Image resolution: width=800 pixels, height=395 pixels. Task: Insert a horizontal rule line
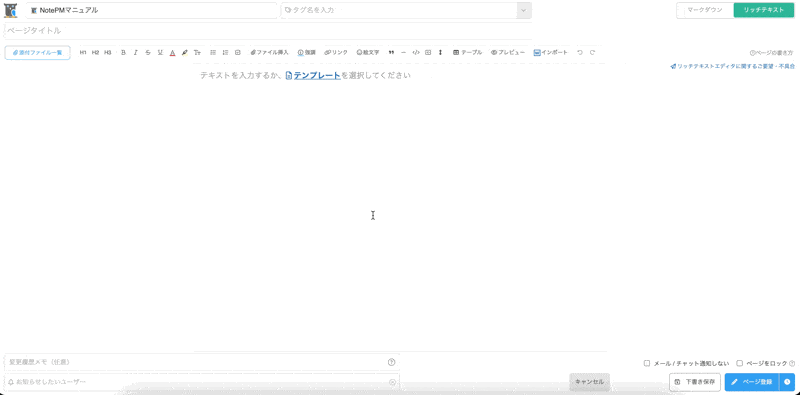[x=404, y=53]
